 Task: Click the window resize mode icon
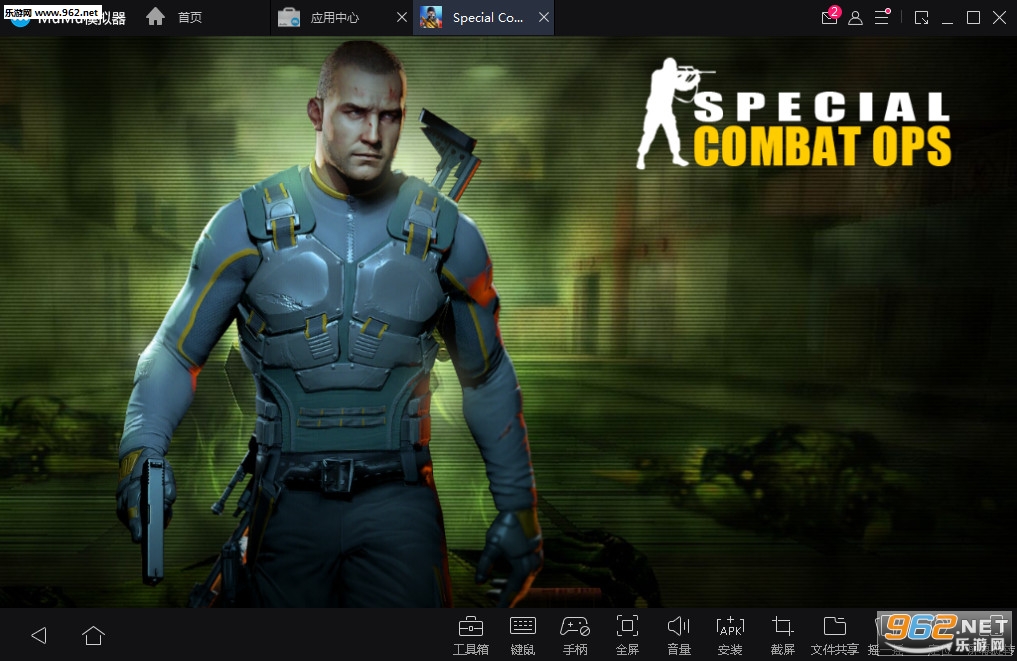(x=921, y=18)
